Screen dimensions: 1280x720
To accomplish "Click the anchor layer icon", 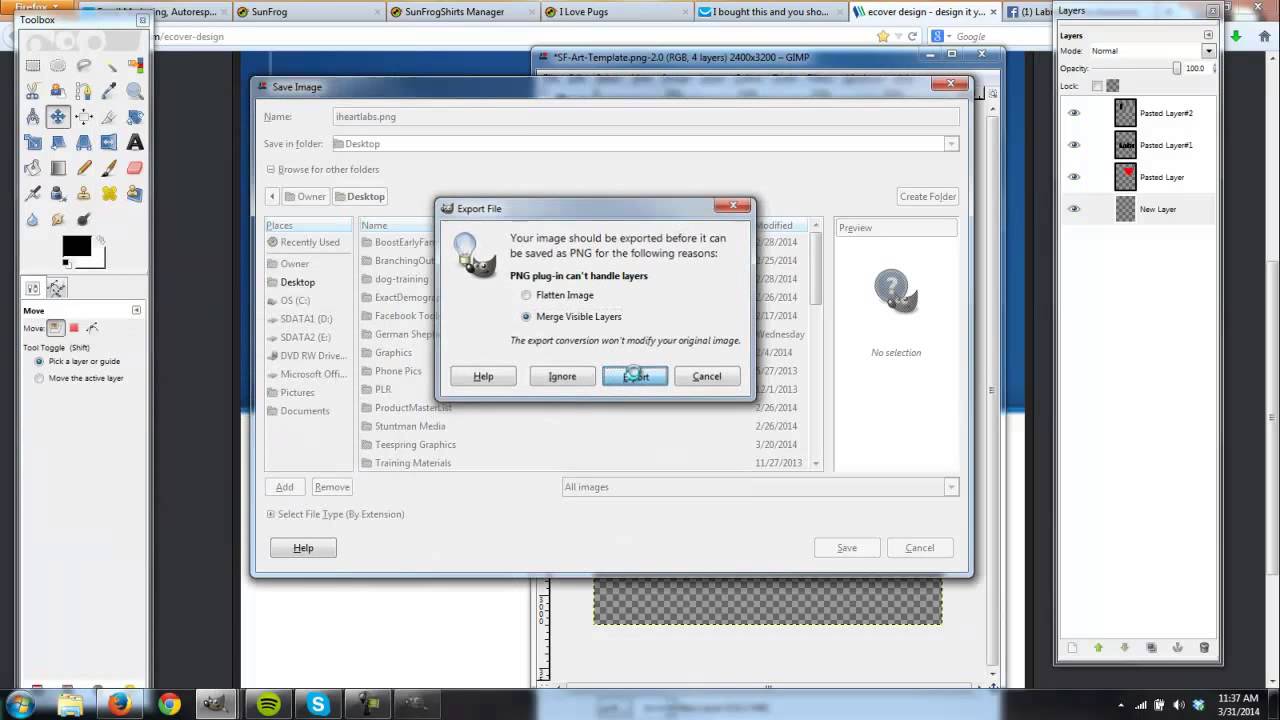I will point(1177,648).
